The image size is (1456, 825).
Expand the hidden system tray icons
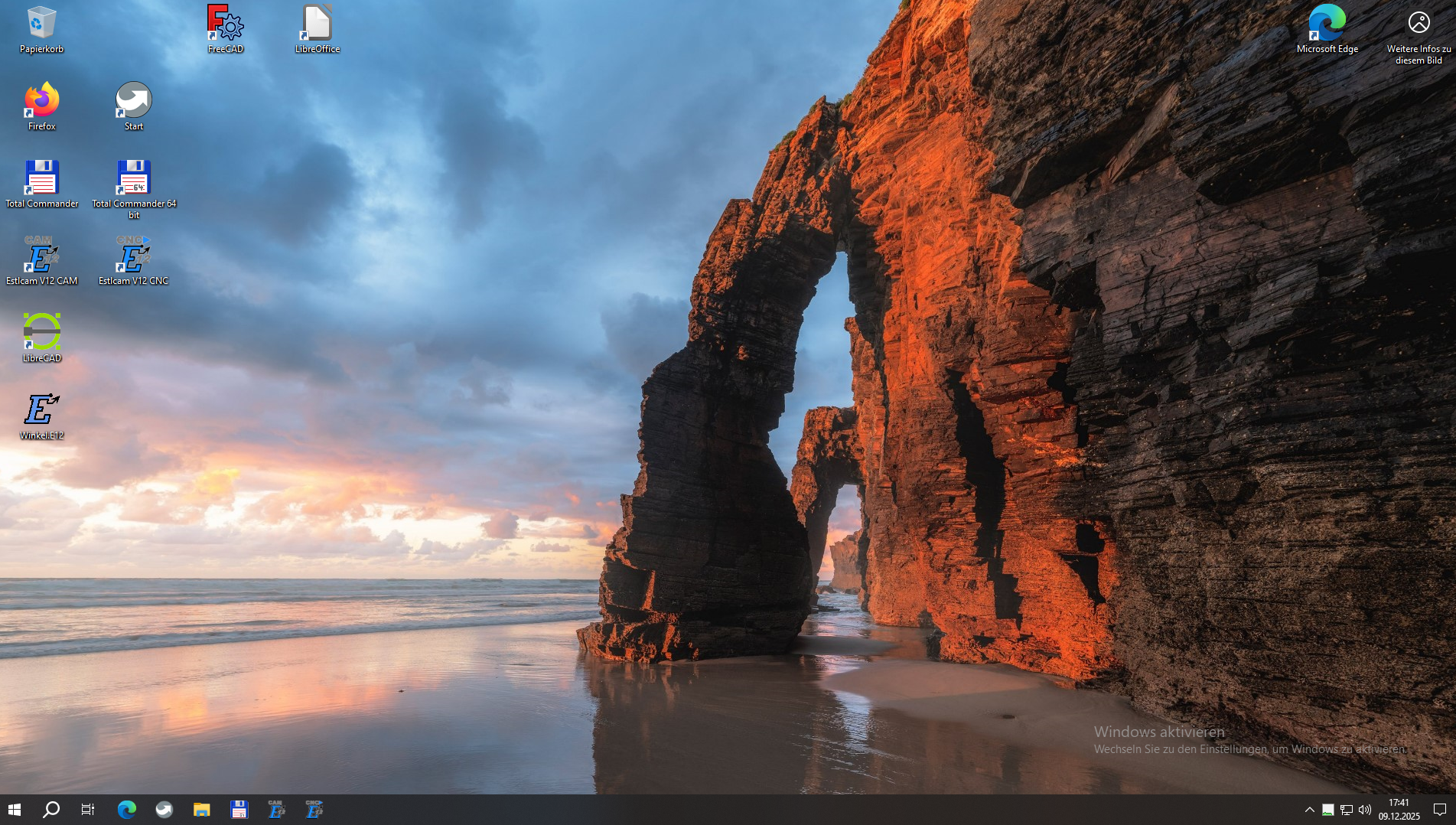(1309, 810)
